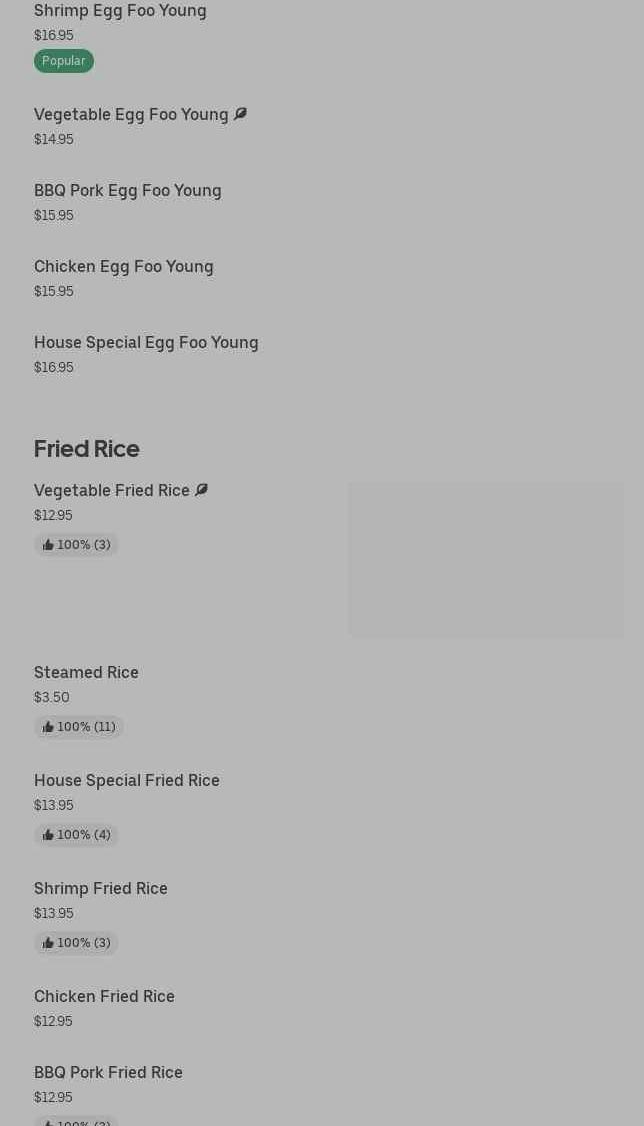Click the Popular badge under Shrimp Egg Foo Young
The width and height of the screenshot is (644, 1126).
63,61
